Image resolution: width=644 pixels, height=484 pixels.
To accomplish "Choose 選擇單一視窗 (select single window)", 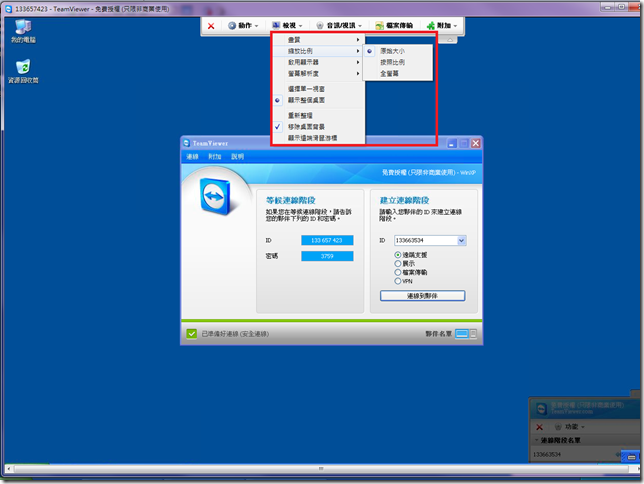I will point(319,89).
